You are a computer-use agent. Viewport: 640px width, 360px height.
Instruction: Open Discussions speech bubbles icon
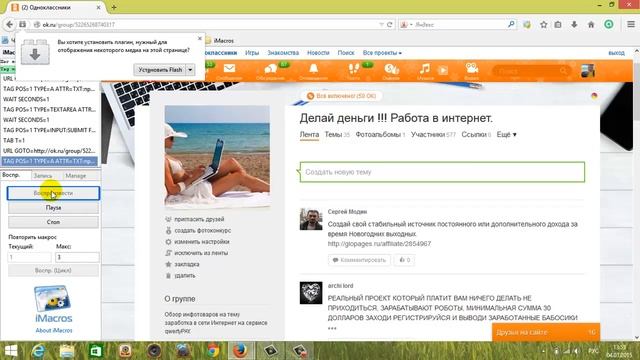point(270,69)
